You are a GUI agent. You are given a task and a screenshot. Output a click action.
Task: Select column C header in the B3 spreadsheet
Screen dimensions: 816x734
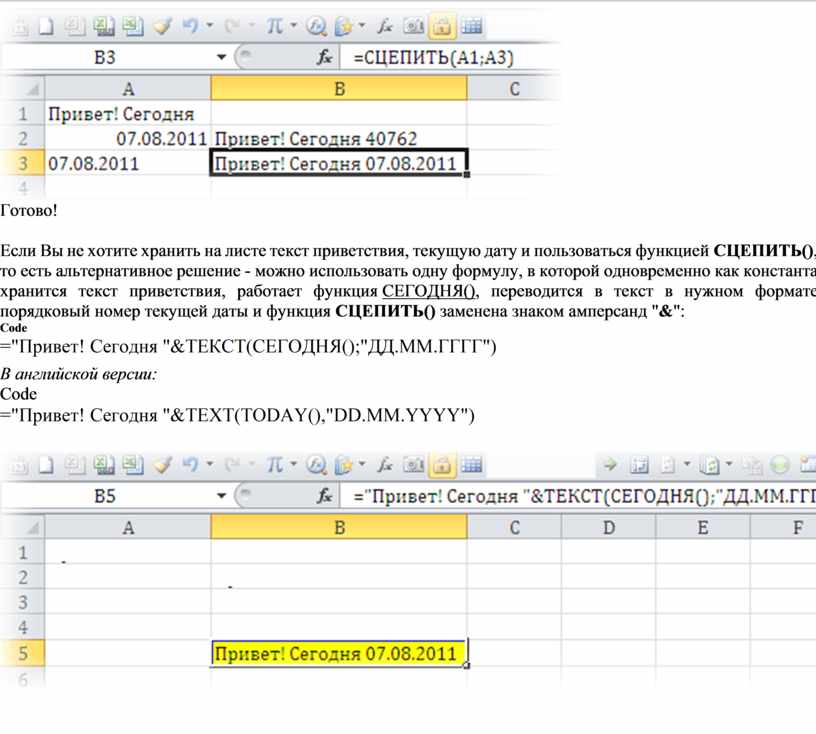click(x=514, y=89)
